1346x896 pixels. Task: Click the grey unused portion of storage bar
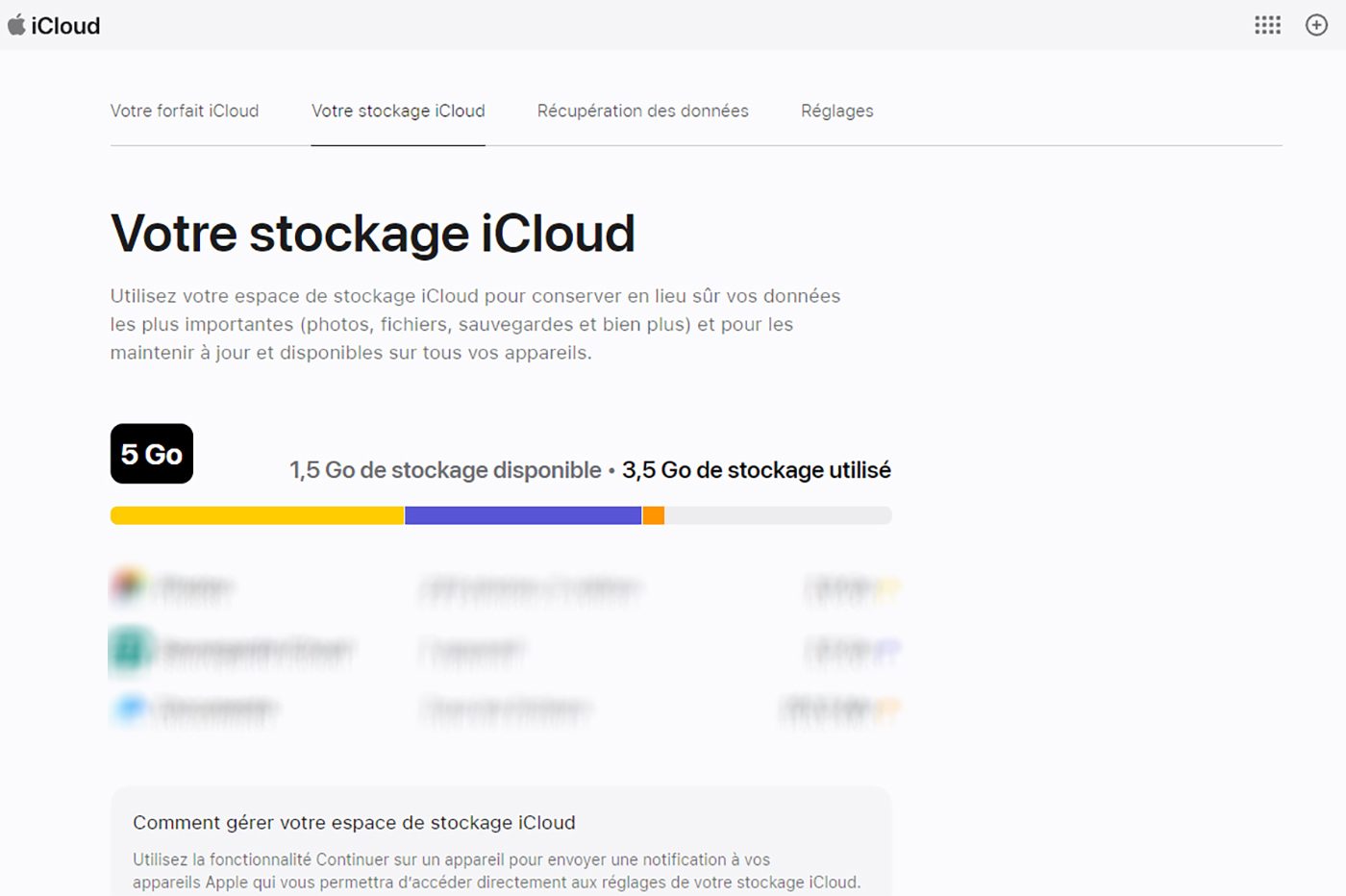[778, 515]
